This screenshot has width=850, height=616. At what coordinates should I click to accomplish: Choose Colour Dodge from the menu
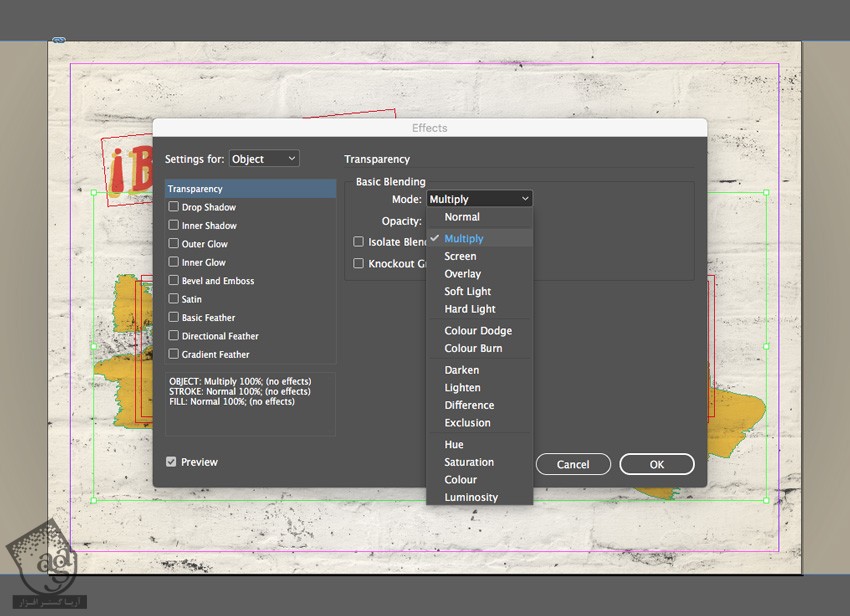tap(477, 331)
